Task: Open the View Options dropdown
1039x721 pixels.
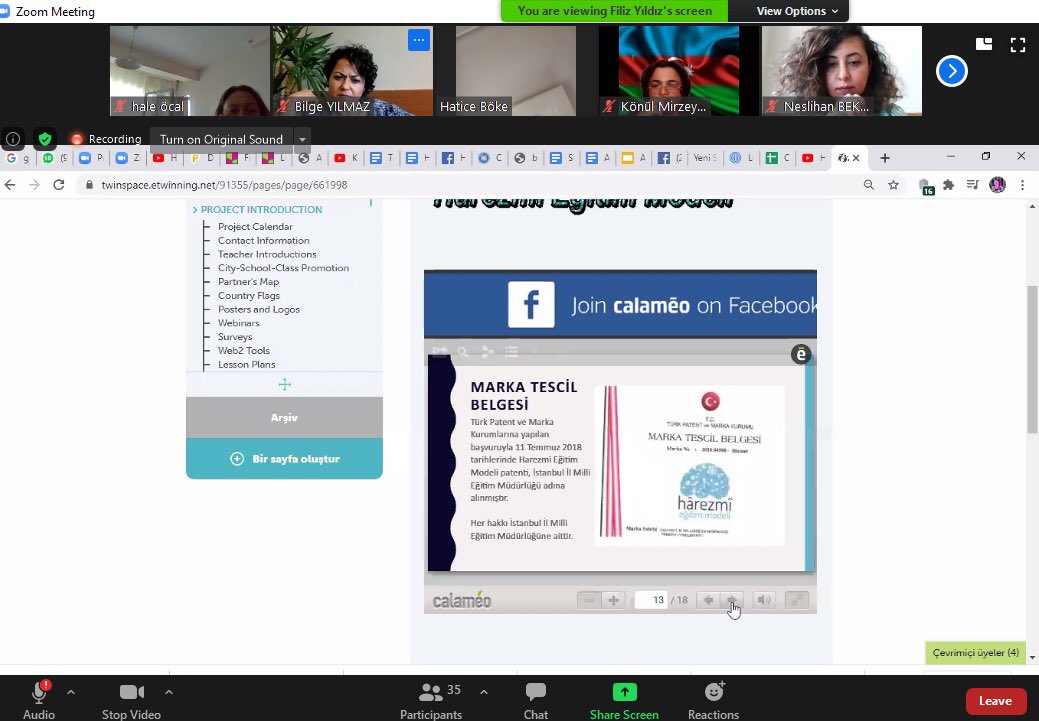Action: pyautogui.click(x=797, y=11)
